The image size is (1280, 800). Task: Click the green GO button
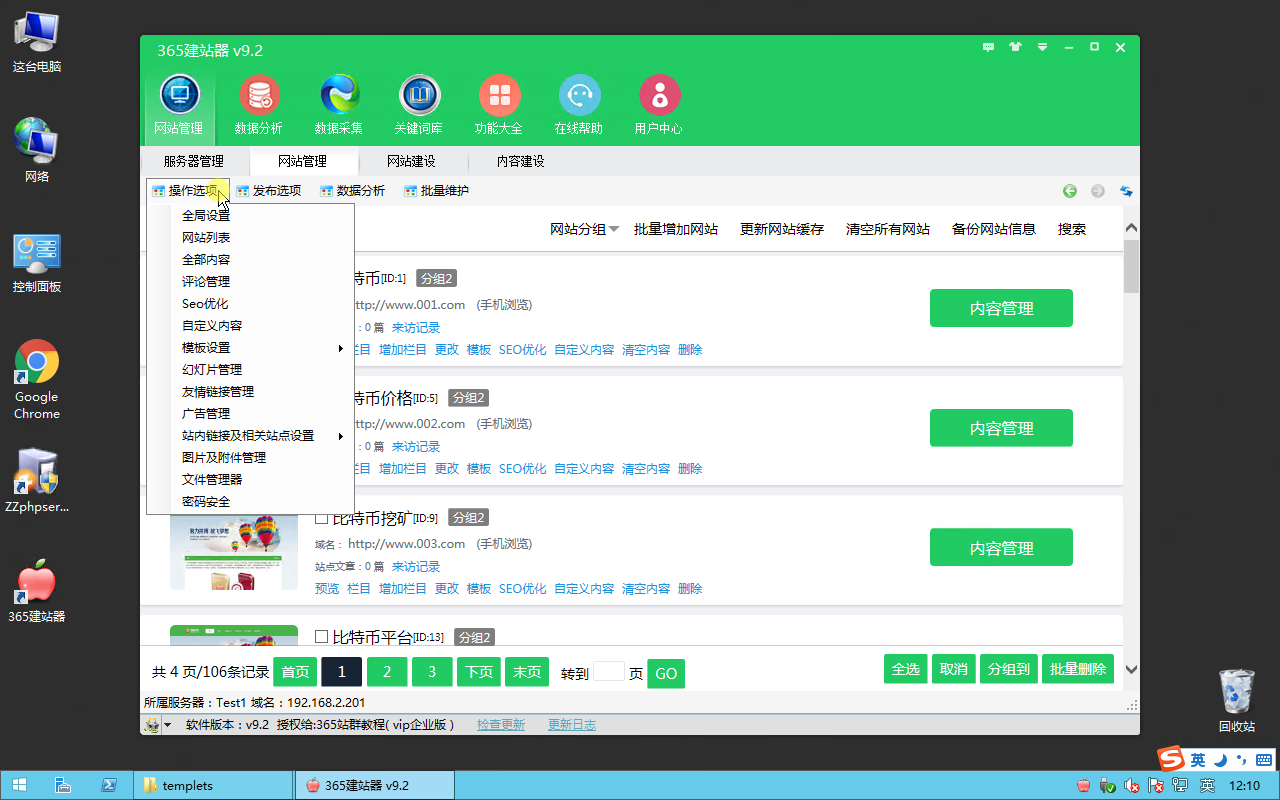click(x=666, y=674)
